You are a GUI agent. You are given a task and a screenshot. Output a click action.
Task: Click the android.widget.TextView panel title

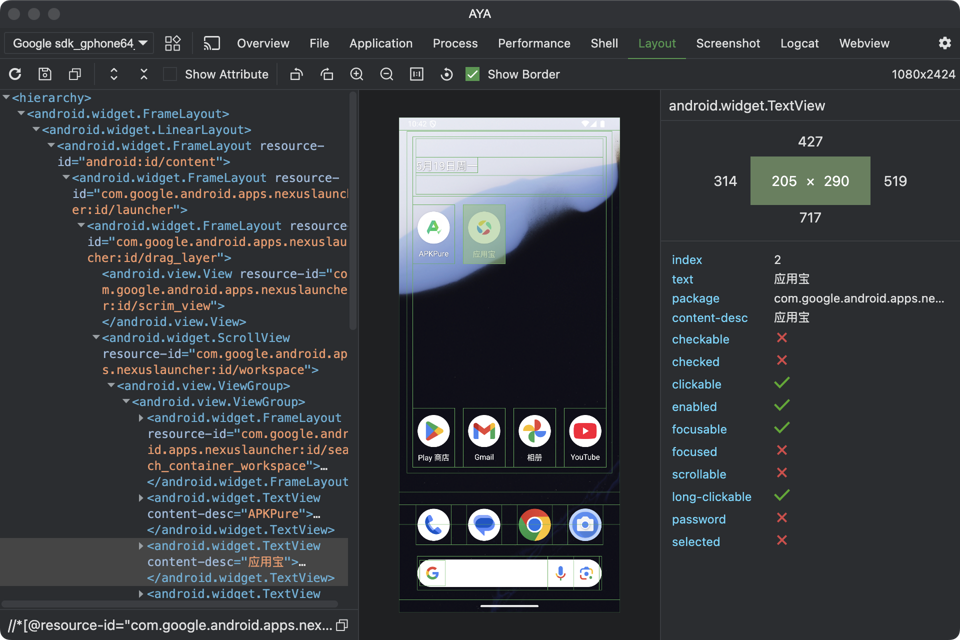(747, 106)
